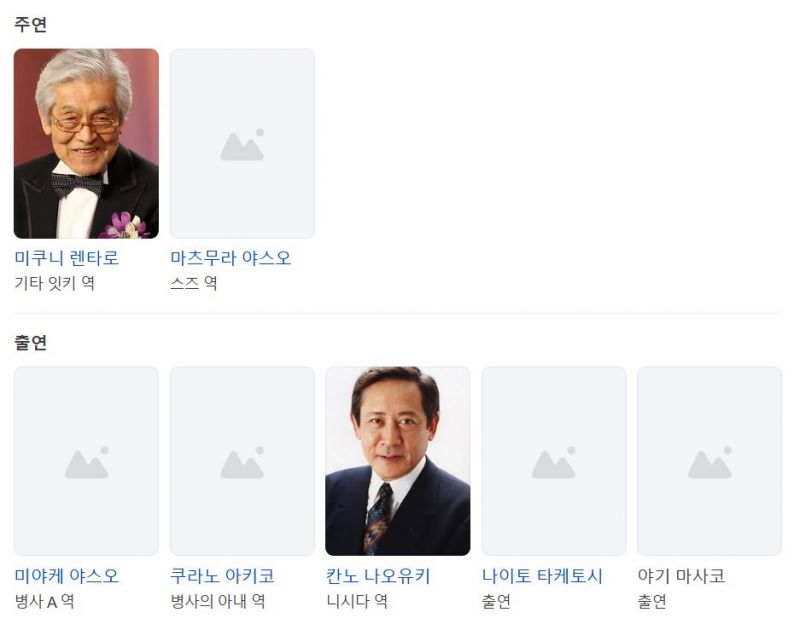Screen dimensions: 800x624
Task: Open 쿠라노 아키코 placeholder image
Action: tap(242, 461)
